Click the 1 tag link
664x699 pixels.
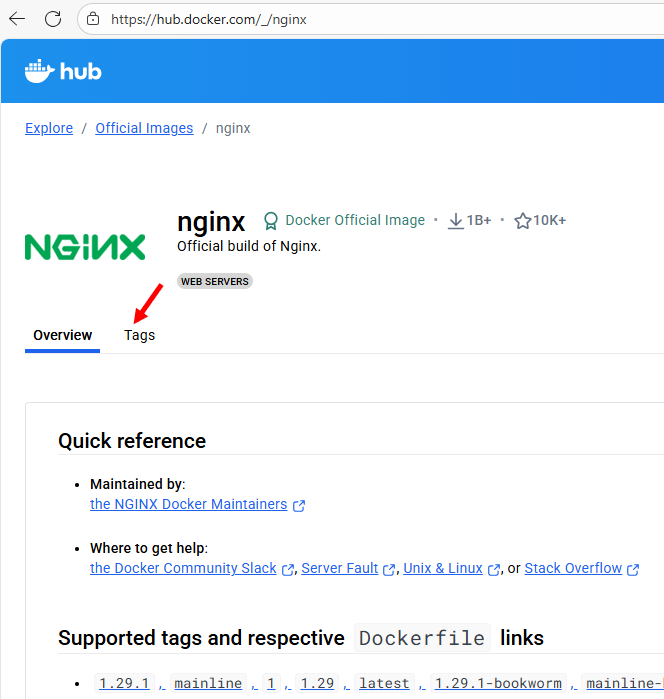[271, 683]
